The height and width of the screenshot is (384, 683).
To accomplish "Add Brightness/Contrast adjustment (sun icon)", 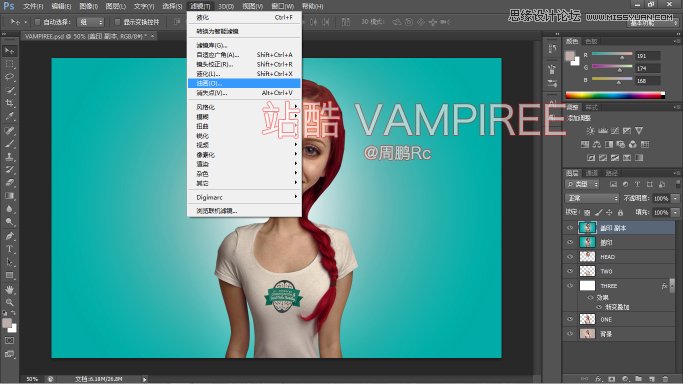I will (x=590, y=131).
